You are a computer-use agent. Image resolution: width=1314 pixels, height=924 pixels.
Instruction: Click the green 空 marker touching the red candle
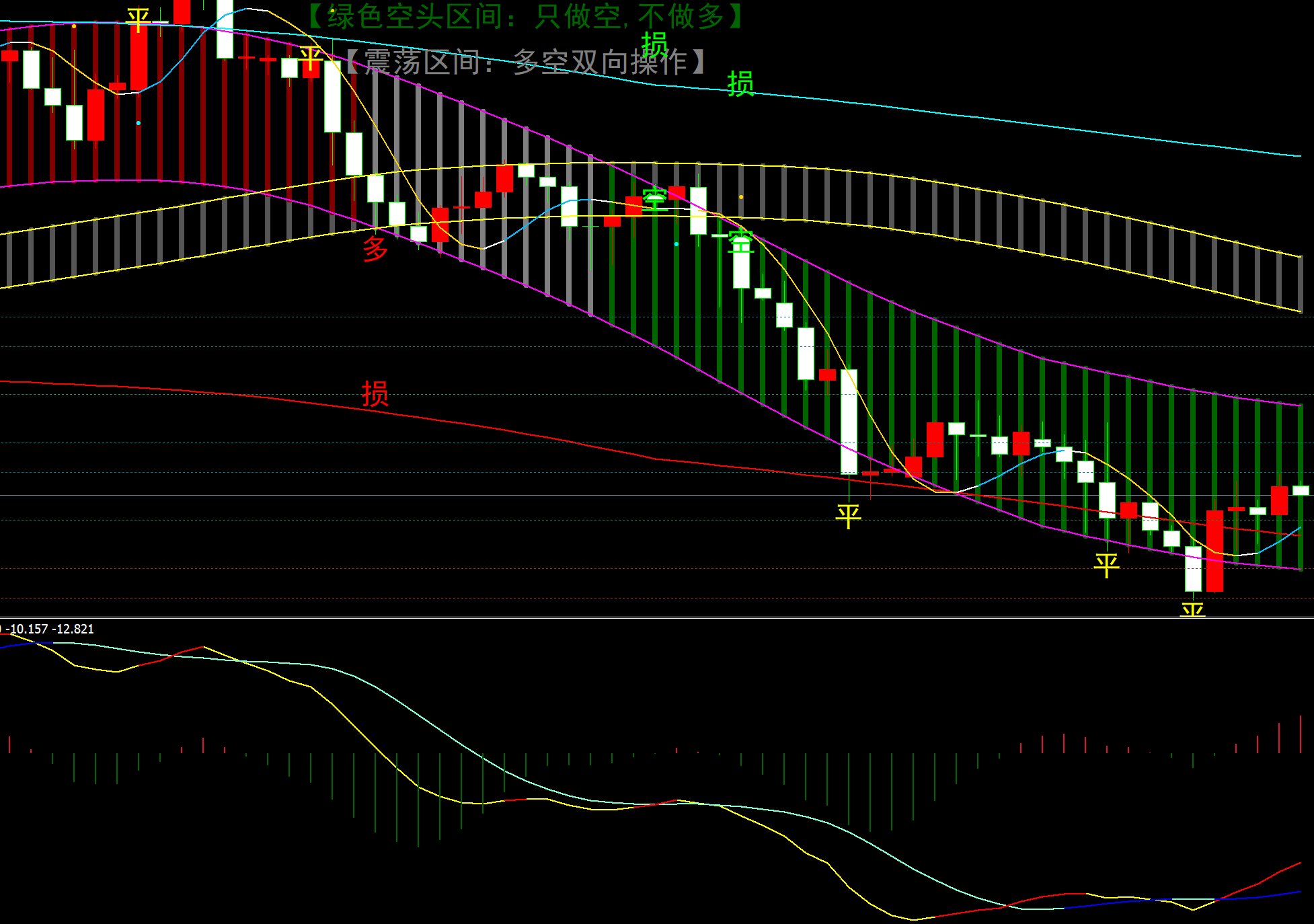pos(654,198)
